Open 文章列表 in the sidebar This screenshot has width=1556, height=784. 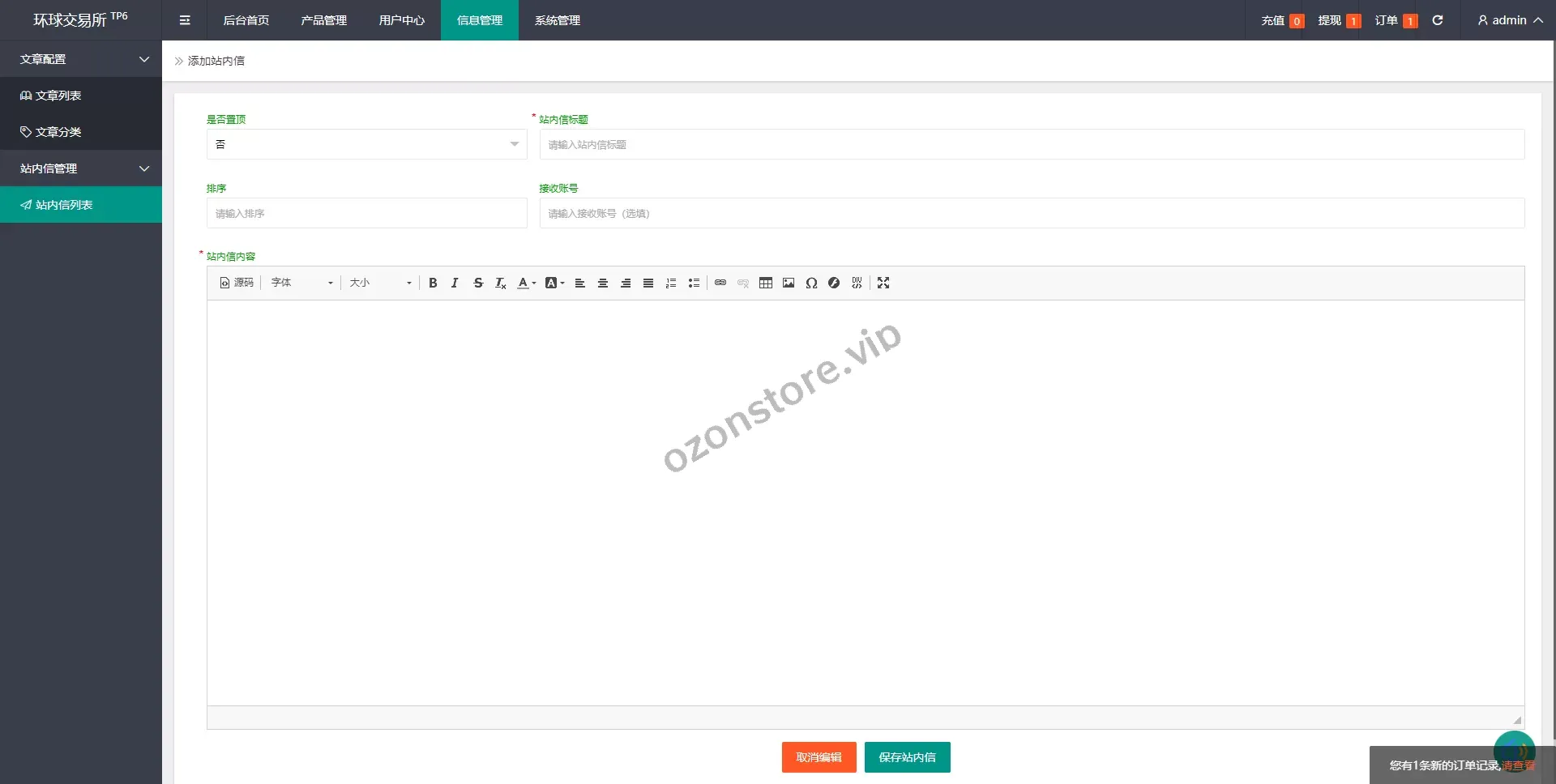coord(58,96)
